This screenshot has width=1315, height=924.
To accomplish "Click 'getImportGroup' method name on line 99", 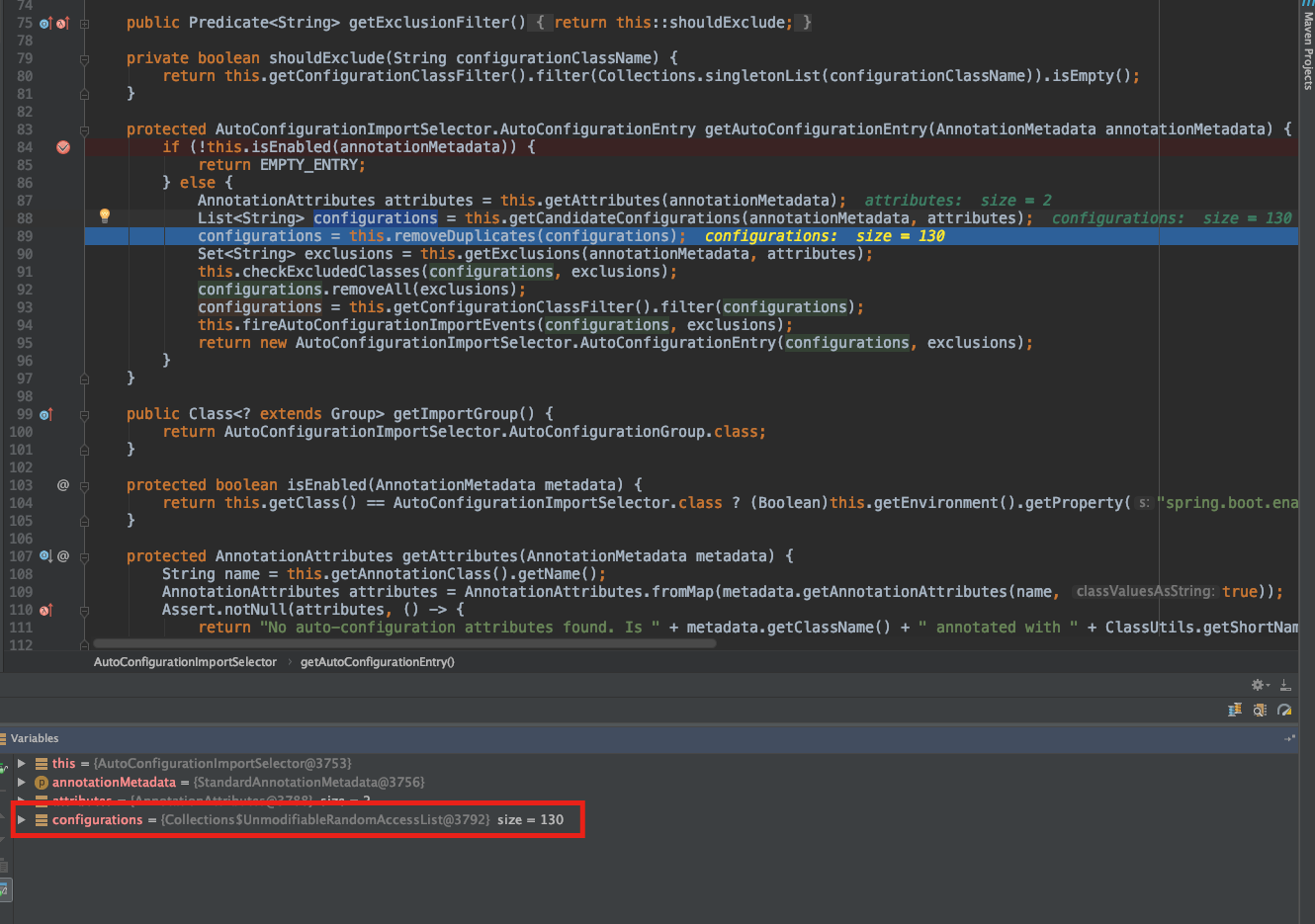I will (455, 414).
